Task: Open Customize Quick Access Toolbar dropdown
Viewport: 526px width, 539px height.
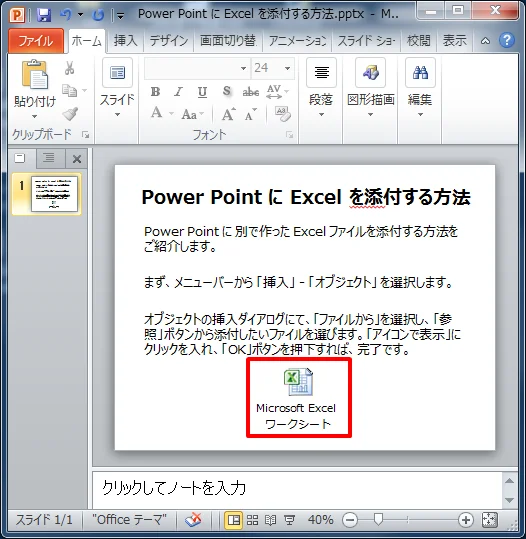Action: tap(120, 15)
